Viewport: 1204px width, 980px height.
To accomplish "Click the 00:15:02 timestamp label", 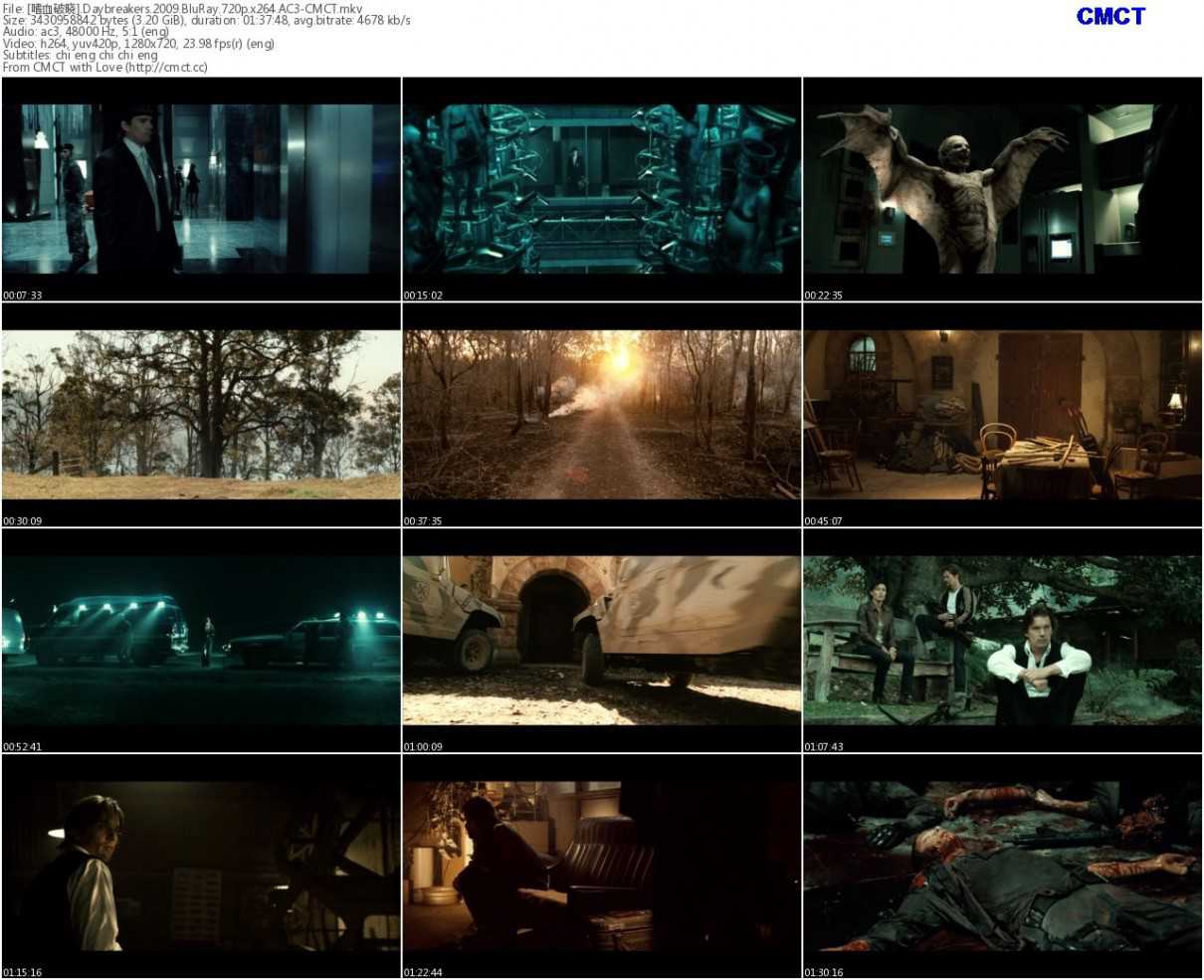I will tap(423, 295).
